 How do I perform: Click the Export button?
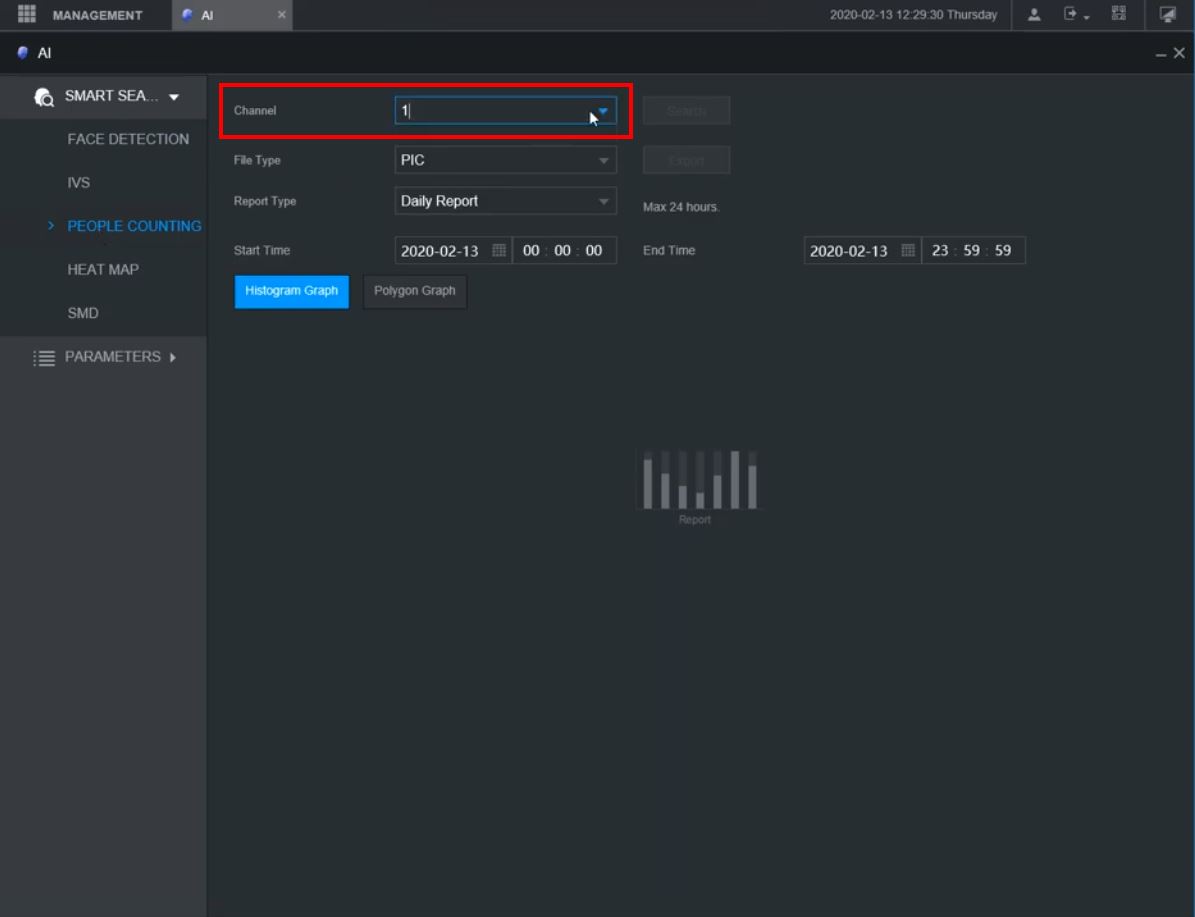coord(686,160)
